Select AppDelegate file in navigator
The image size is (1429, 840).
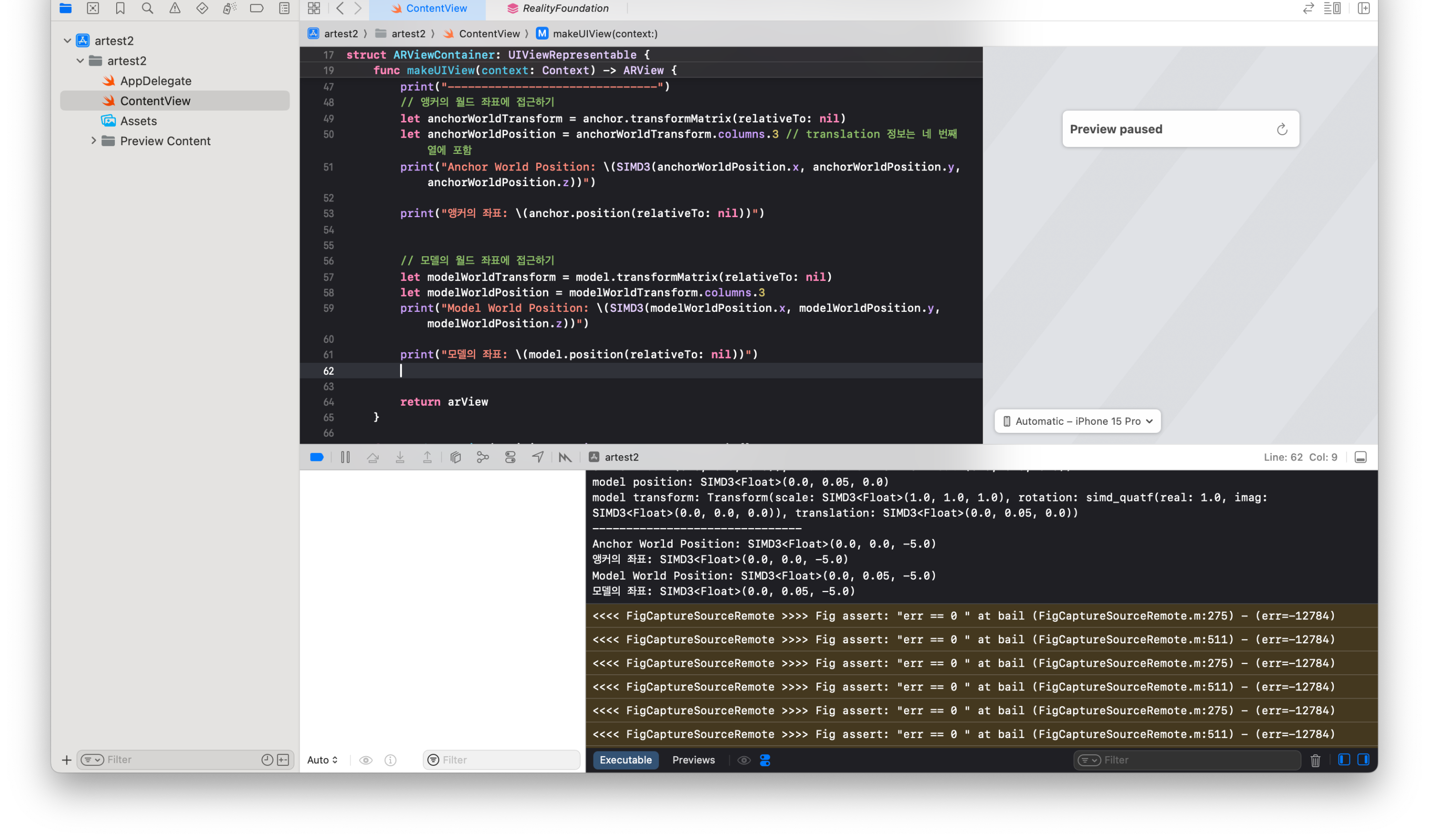click(155, 81)
